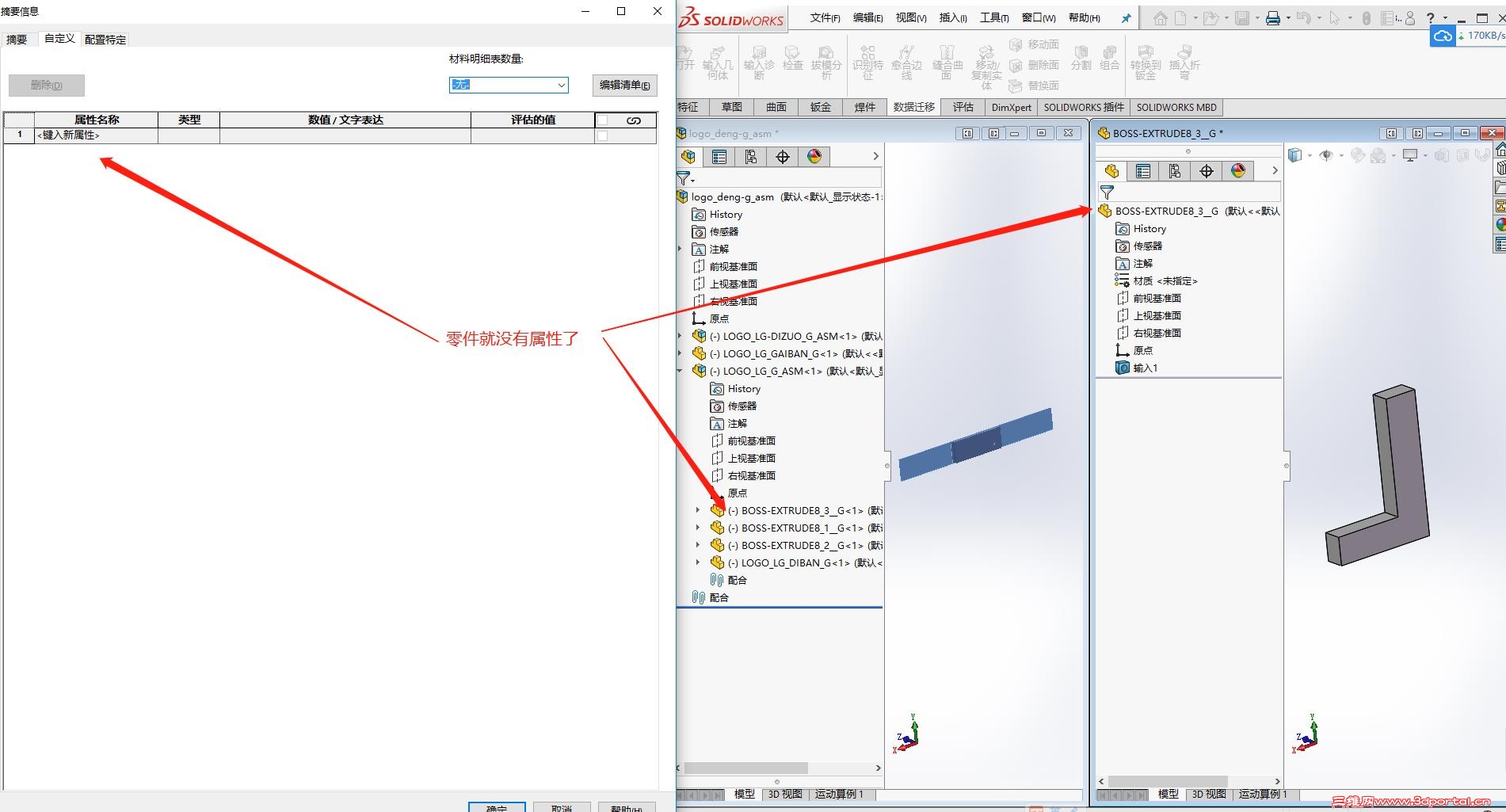
Task: Click the Undo arrow icon
Action: coord(1304,18)
